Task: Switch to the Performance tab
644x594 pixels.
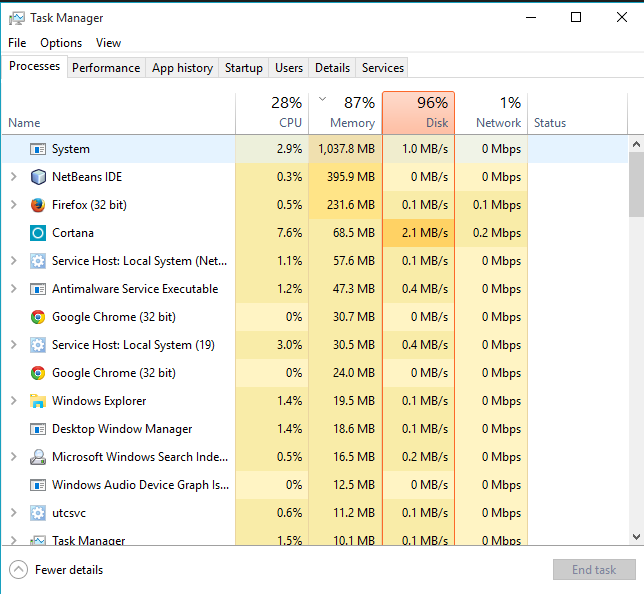Action: tap(106, 68)
